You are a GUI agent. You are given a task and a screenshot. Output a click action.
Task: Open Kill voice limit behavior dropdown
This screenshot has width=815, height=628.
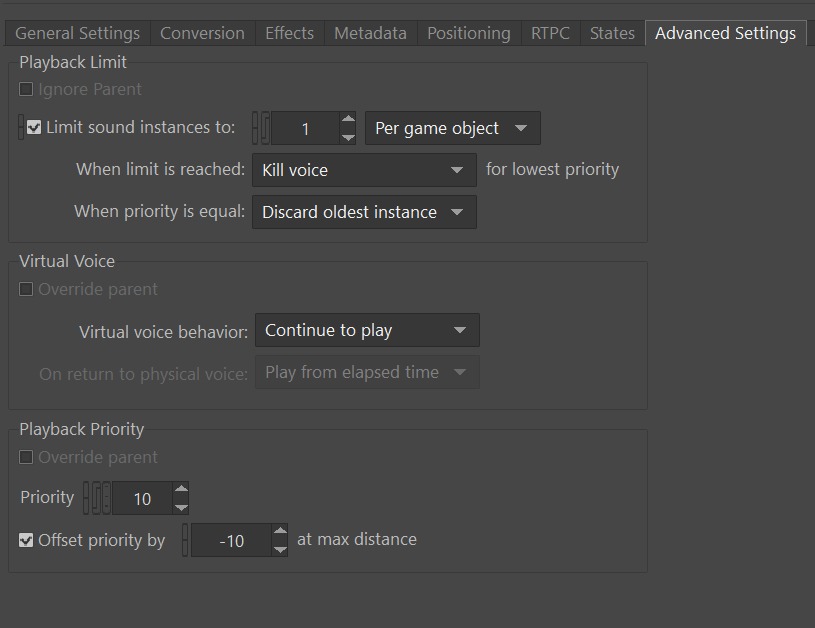[364, 170]
